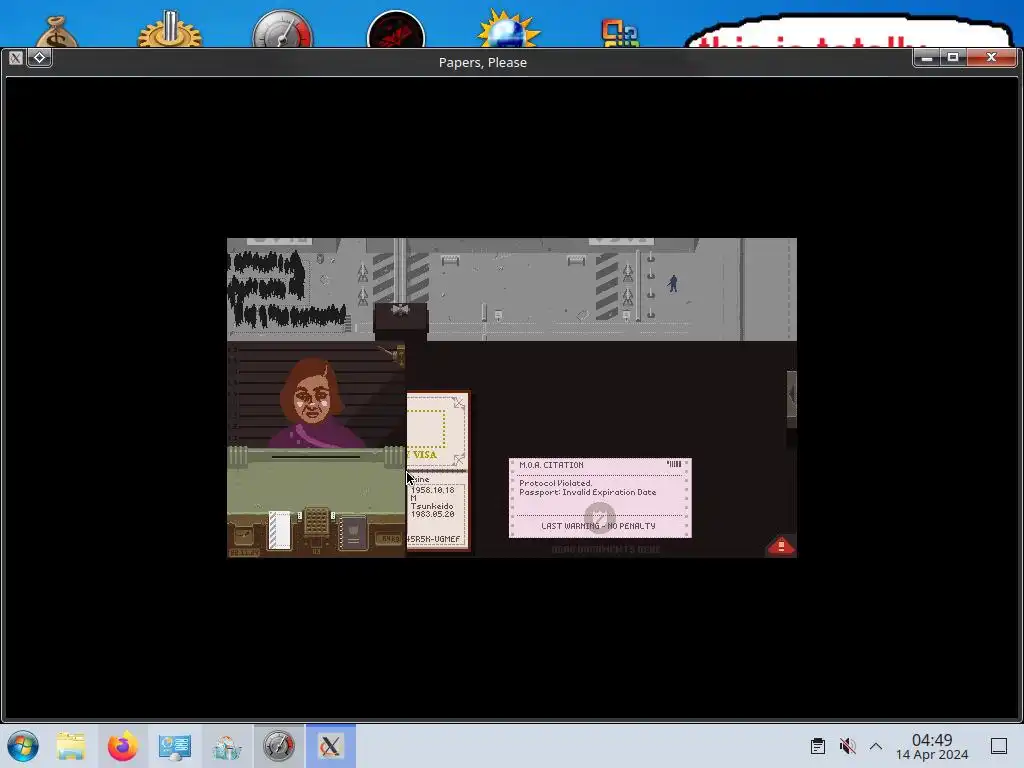
Task: Click passport number "45R5K-UGMEF"
Action: [434, 539]
